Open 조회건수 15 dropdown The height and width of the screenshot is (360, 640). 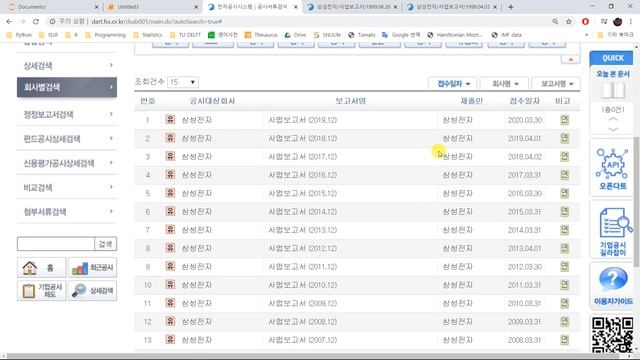pyautogui.click(x=182, y=82)
